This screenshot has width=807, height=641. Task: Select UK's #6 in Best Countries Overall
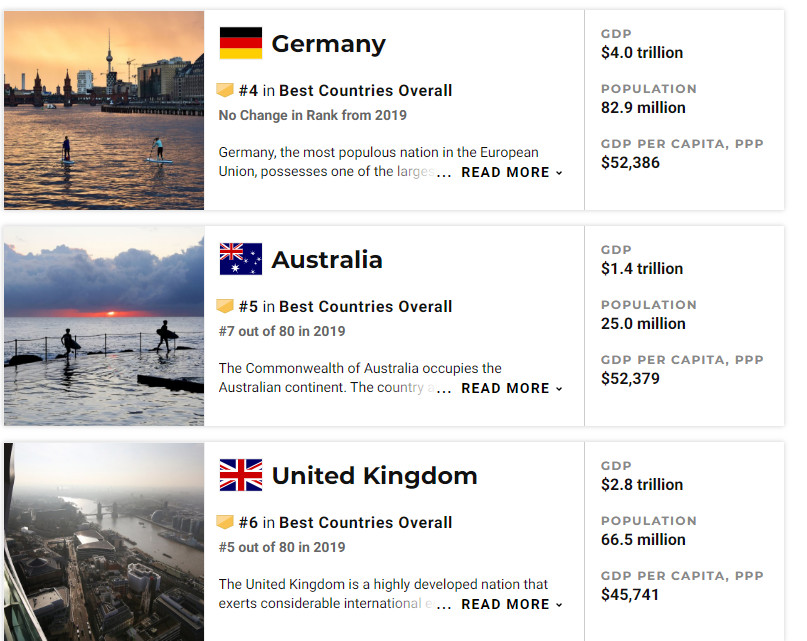[x=345, y=522]
